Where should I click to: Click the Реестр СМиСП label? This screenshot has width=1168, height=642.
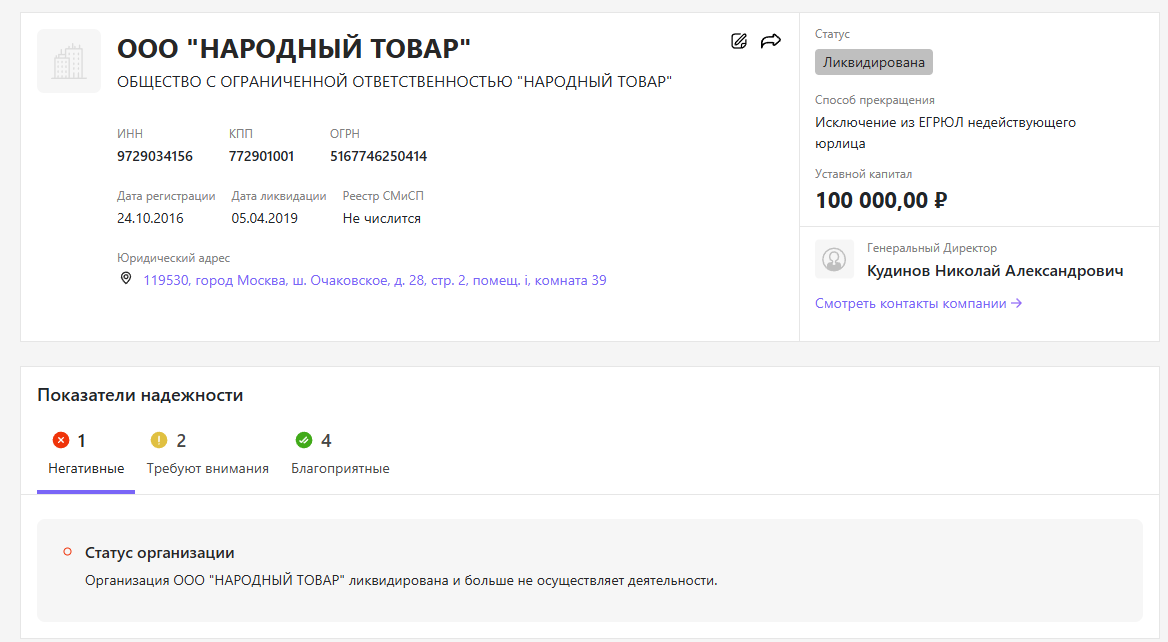pyautogui.click(x=383, y=196)
